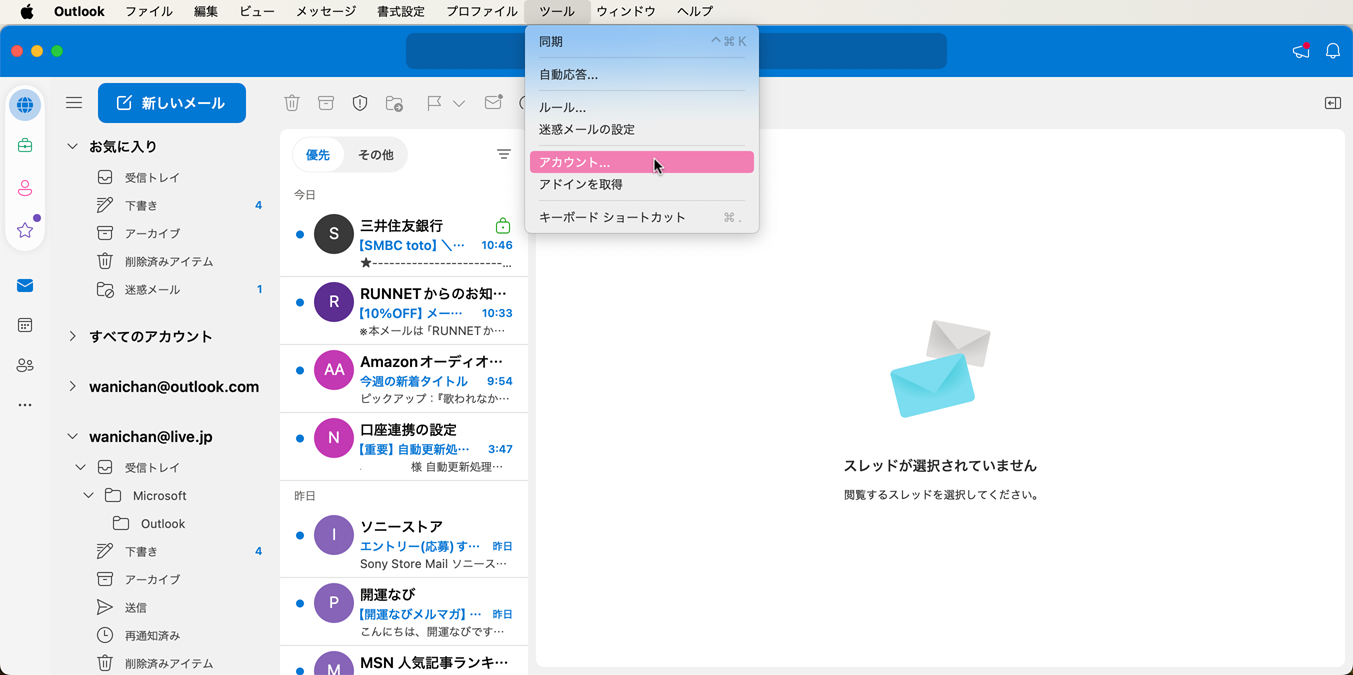Screen dimensions: 1353x675
Task: Choose 同期 in the ツール menu
Action: (x=641, y=42)
